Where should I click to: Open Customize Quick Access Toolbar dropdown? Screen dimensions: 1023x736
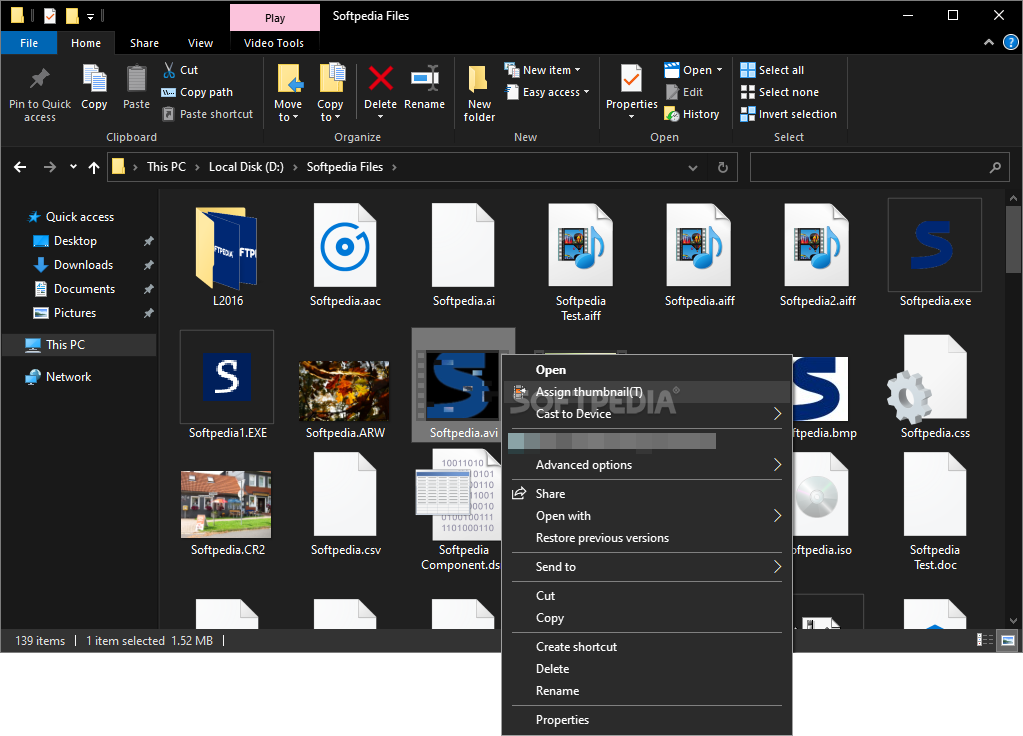coord(91,16)
